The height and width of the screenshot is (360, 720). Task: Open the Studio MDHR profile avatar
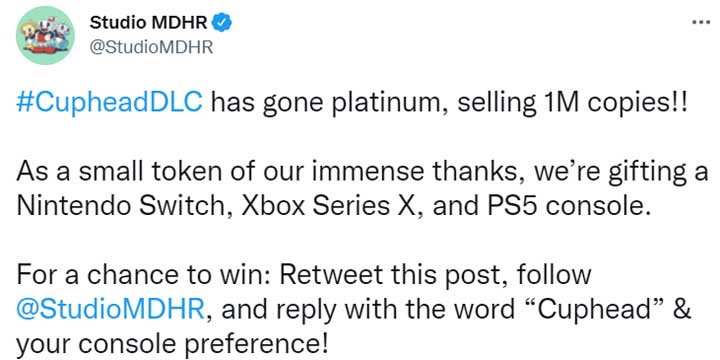pyautogui.click(x=45, y=35)
